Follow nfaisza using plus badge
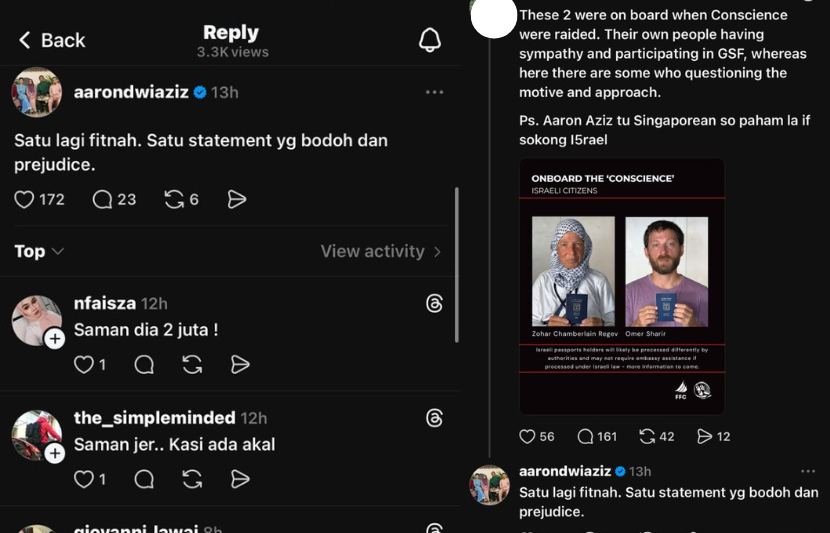Screen dimensions: 830x533 [x=55, y=339]
